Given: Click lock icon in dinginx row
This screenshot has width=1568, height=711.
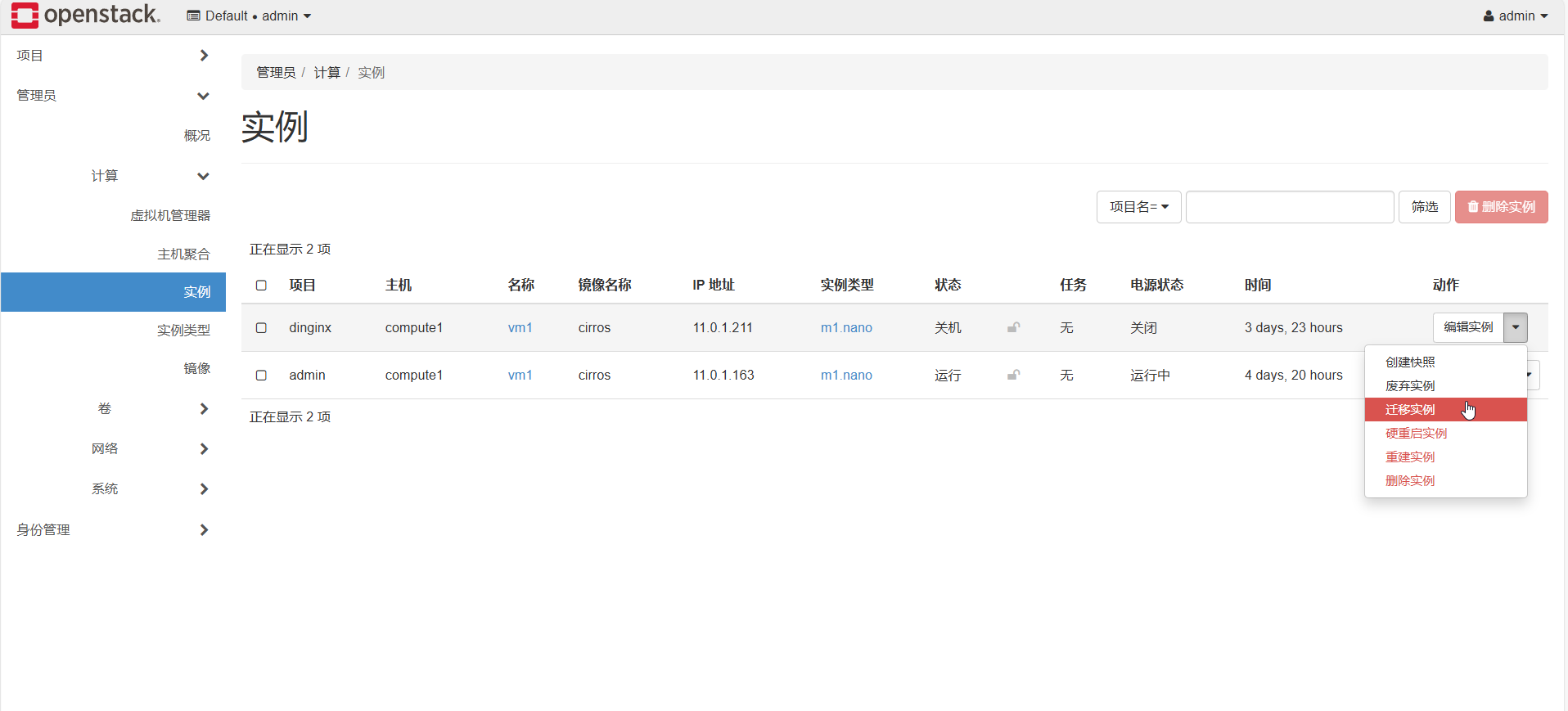Looking at the screenshot, I should [1013, 327].
